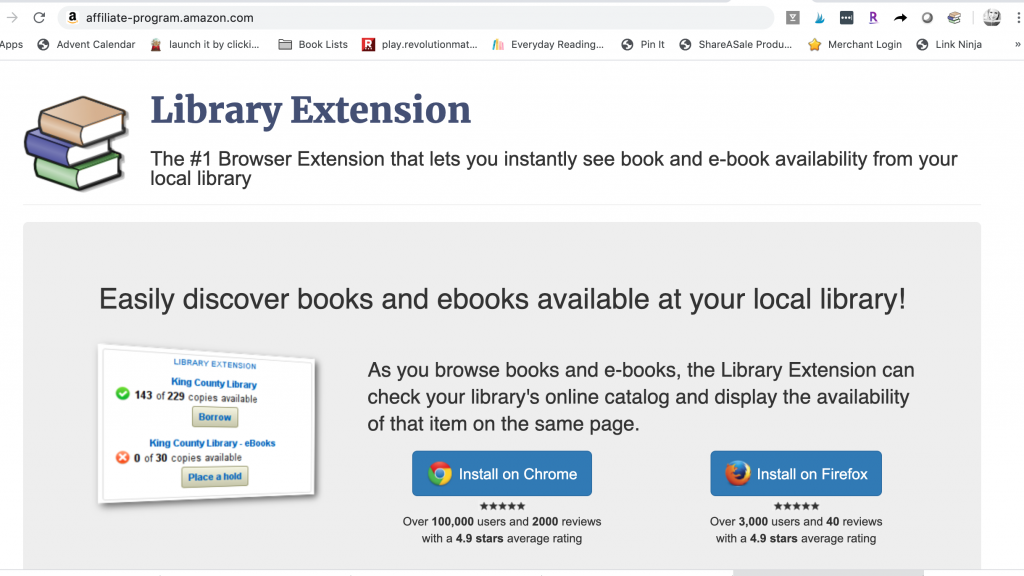Click the Pin It bookmarklet
This screenshot has height=576, width=1024.
(x=643, y=44)
